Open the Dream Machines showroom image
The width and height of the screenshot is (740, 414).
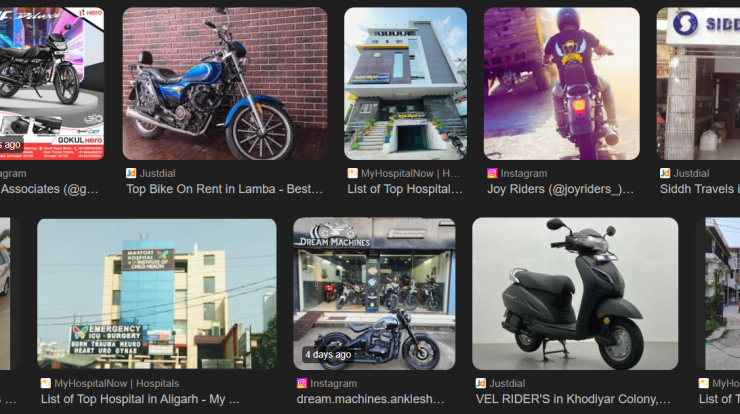point(374,294)
